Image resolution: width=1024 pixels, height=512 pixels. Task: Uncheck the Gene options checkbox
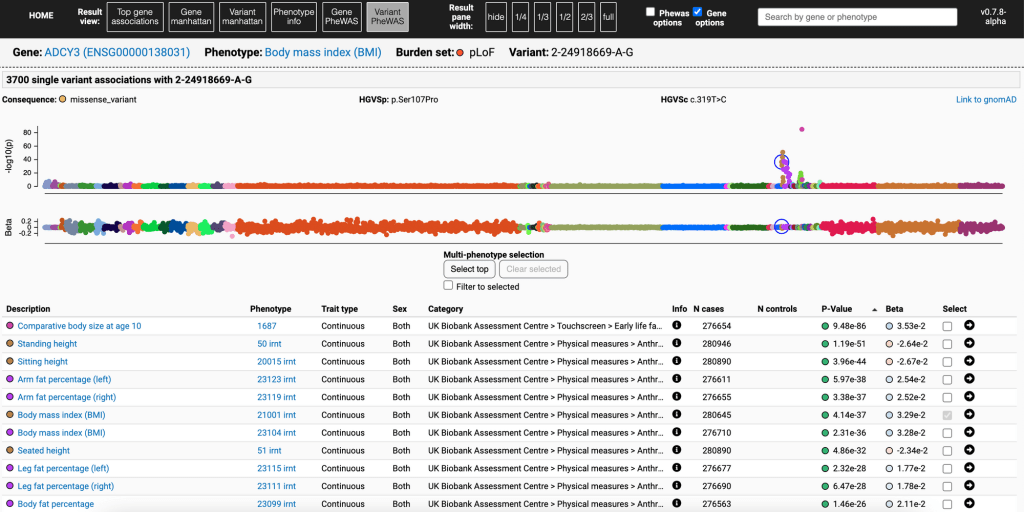pos(698,12)
